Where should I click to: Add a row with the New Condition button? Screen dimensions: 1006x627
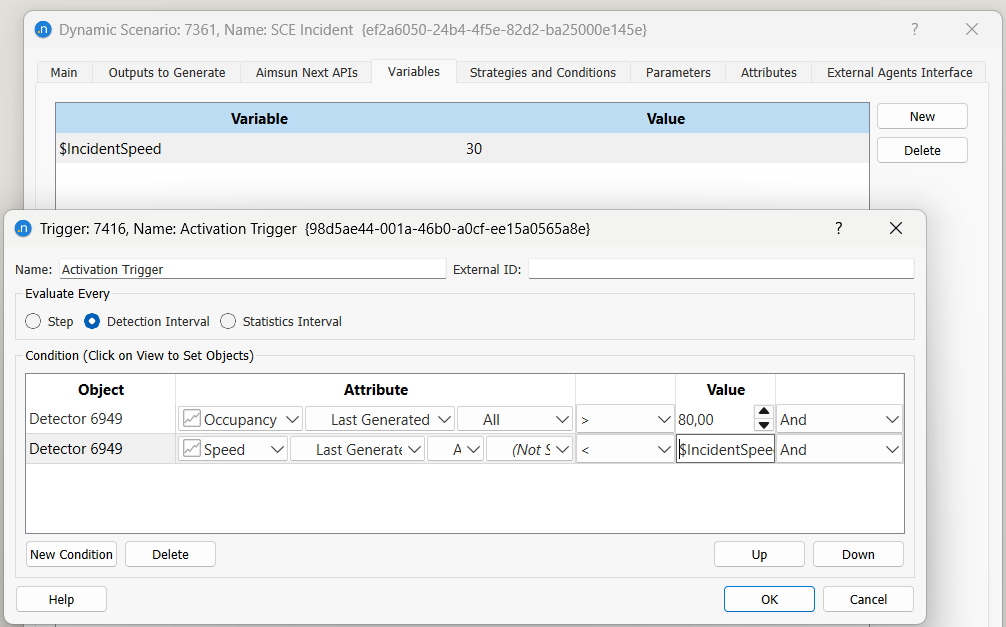[71, 553]
